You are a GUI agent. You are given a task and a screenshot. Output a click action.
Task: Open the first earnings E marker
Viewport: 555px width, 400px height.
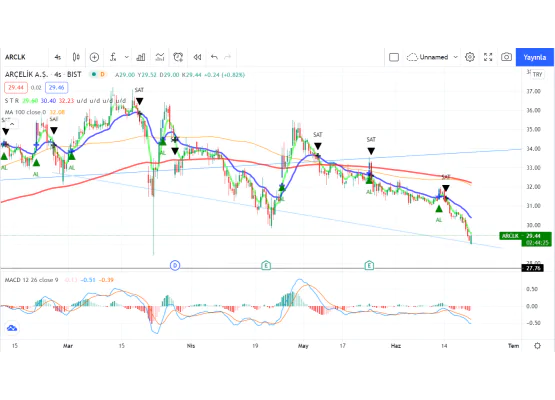coord(266,265)
